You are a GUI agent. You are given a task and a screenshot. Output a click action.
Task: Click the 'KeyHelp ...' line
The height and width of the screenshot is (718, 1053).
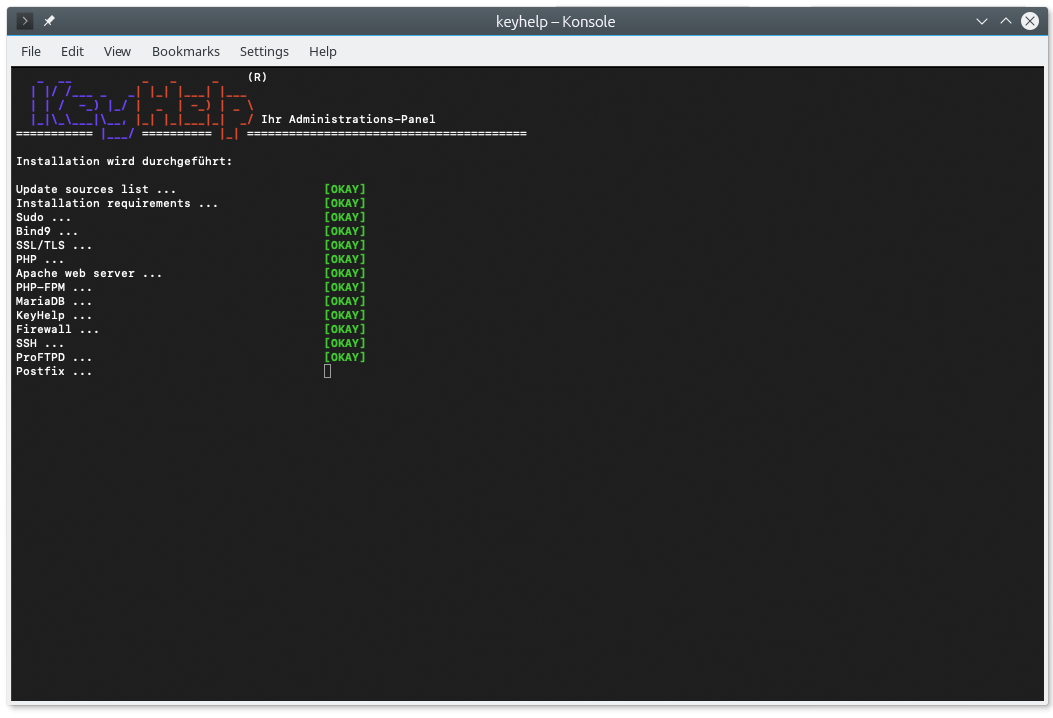(54, 316)
